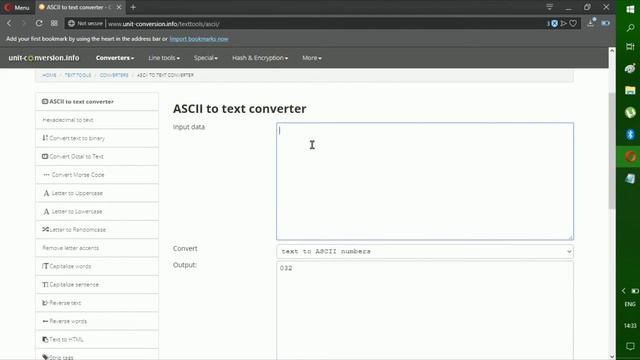640x360 pixels.
Task: Open File Explorer from taskbar
Action: click(x=630, y=90)
